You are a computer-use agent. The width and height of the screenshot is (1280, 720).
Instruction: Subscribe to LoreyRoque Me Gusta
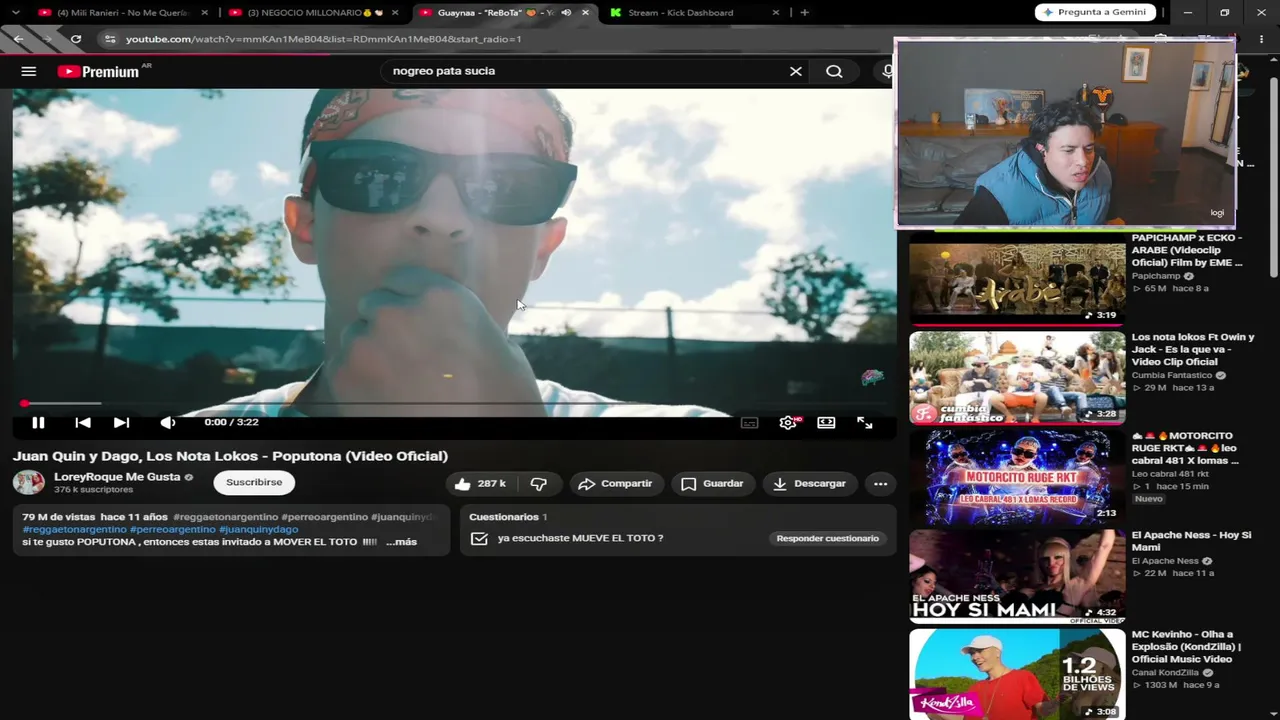[254, 482]
